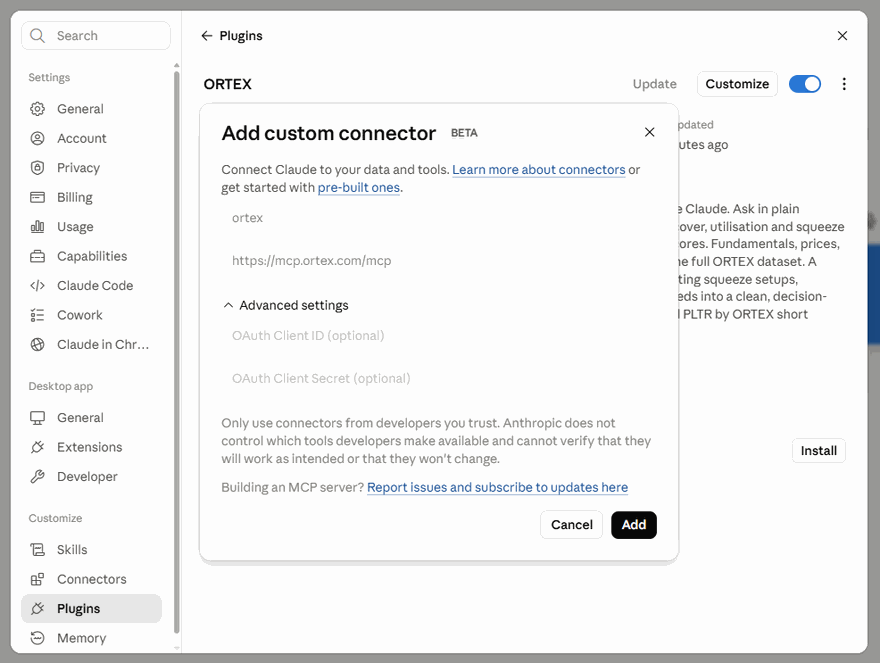The width and height of the screenshot is (880, 663).
Task: Collapse the Advanced settings section
Action: click(285, 305)
